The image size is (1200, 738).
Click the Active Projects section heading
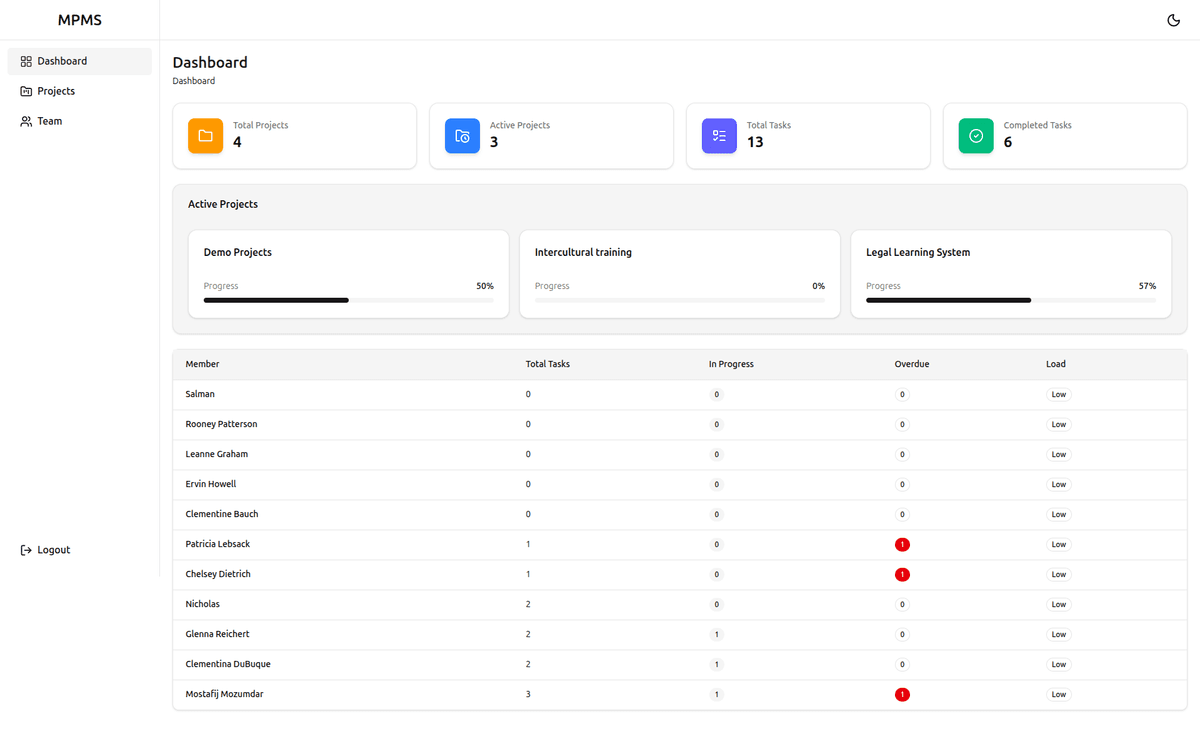click(223, 204)
